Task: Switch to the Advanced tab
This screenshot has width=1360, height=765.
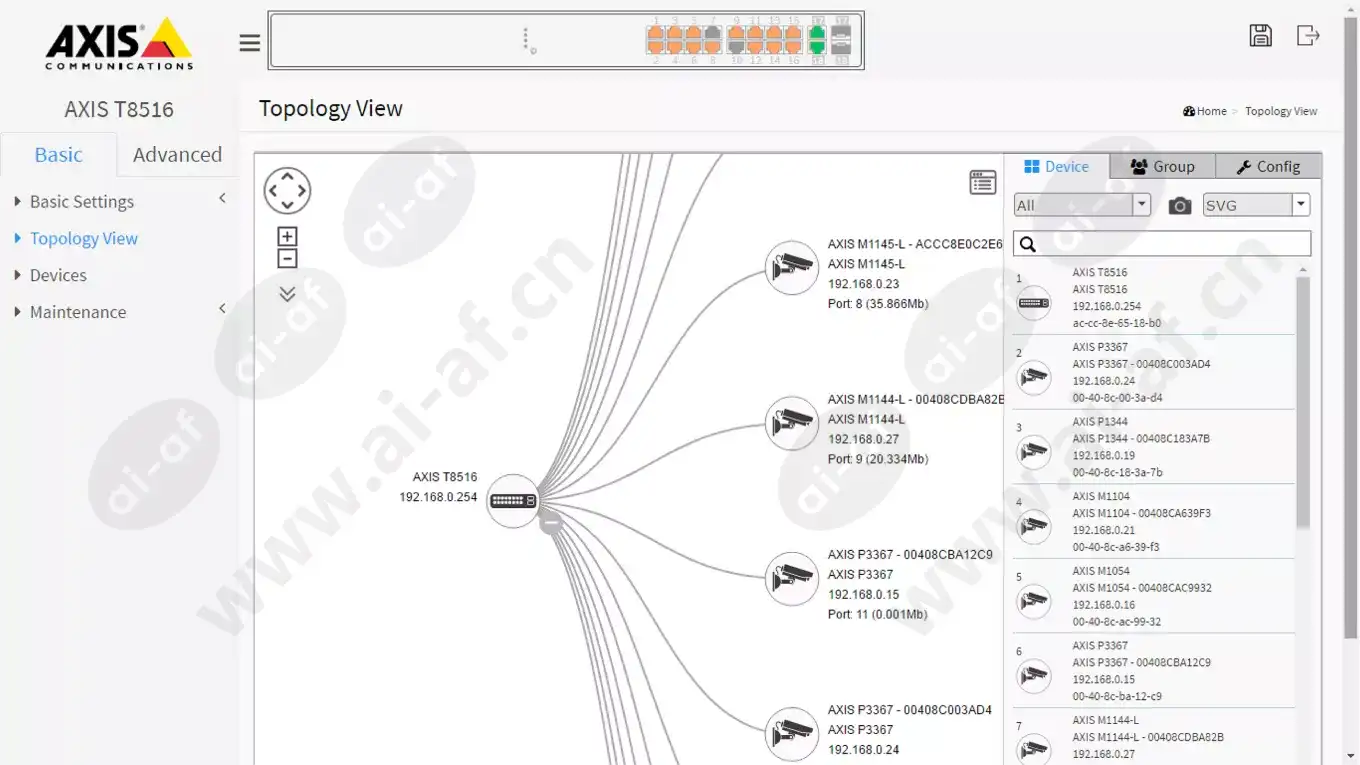Action: tap(177, 154)
